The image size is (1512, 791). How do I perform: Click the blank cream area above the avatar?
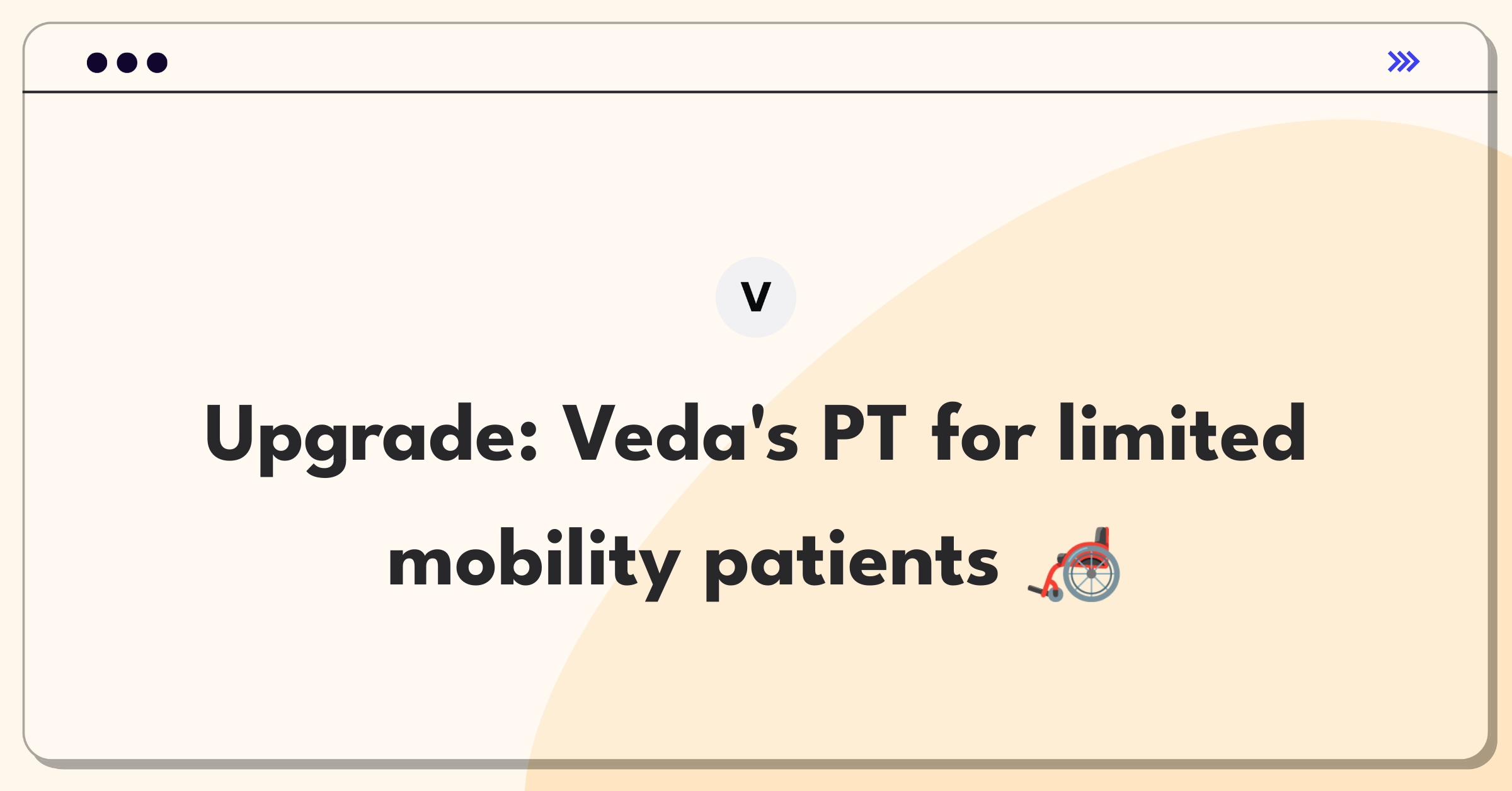pyautogui.click(x=756, y=176)
